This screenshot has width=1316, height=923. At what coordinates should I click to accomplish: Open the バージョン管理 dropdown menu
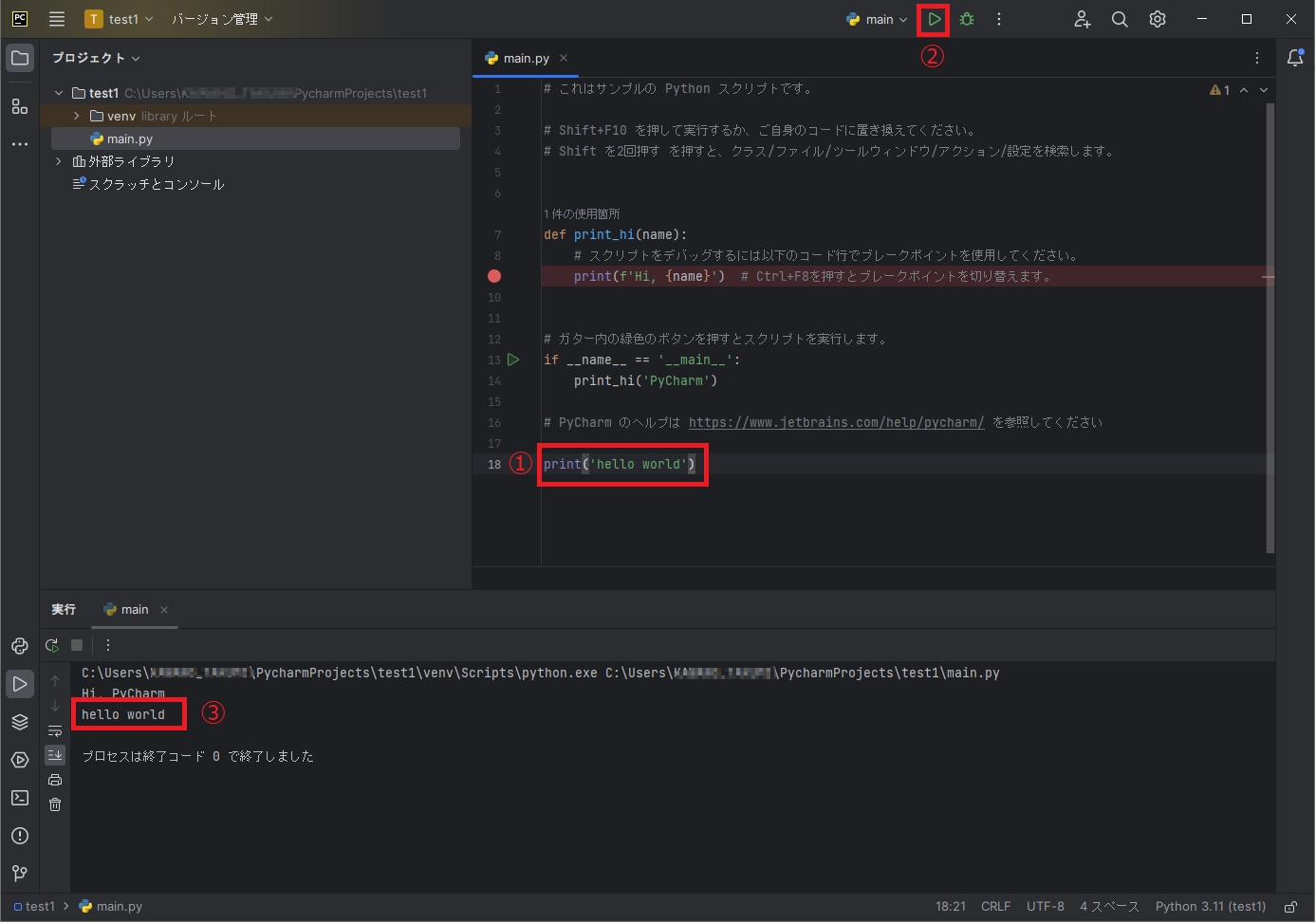click(222, 19)
